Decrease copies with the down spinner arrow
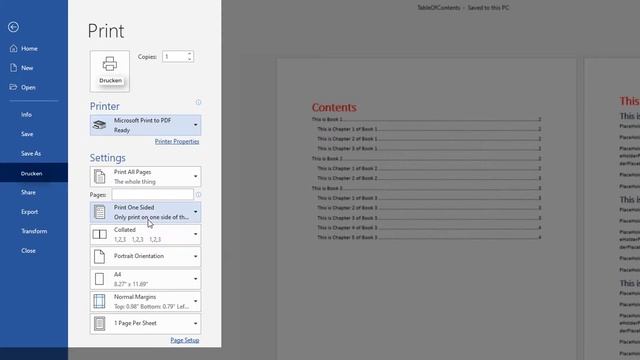Screen dimensions: 640x360 [189, 60]
